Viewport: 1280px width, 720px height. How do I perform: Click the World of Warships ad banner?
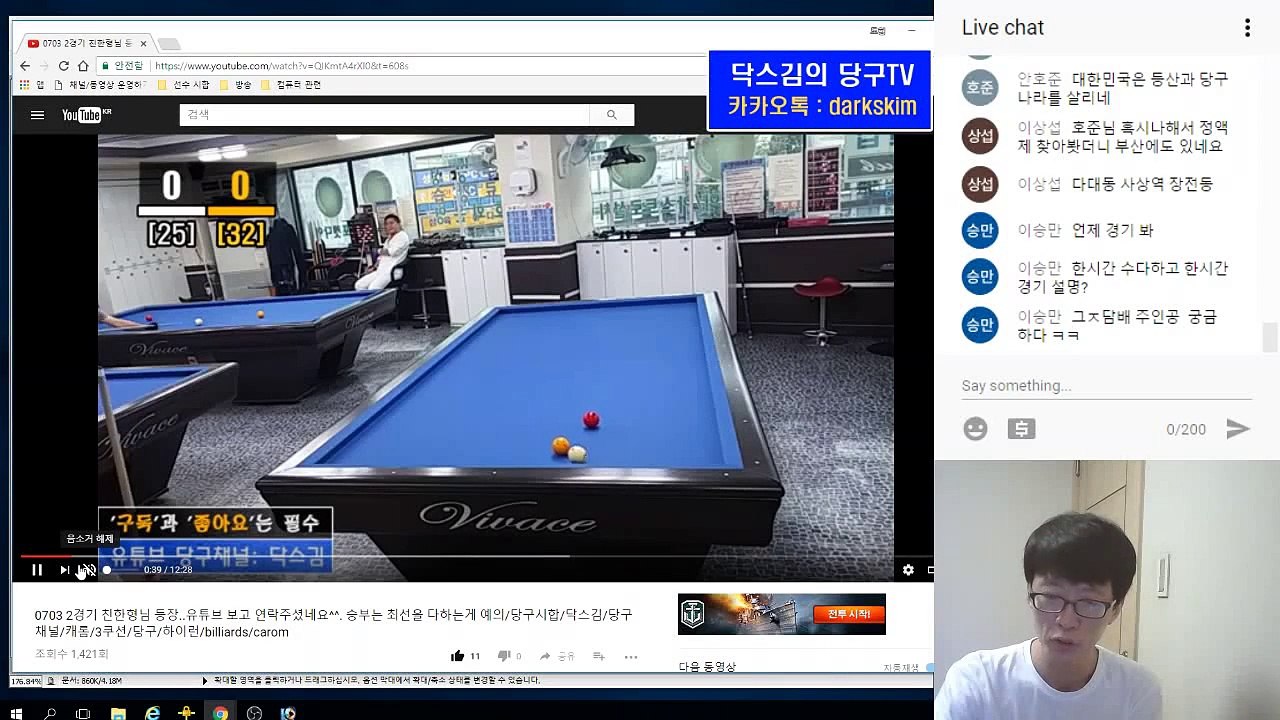[781, 614]
